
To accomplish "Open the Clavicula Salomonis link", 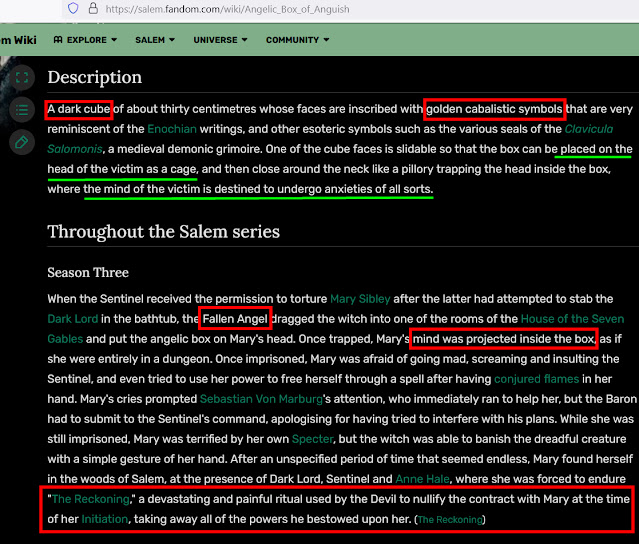I will coord(330,139).
